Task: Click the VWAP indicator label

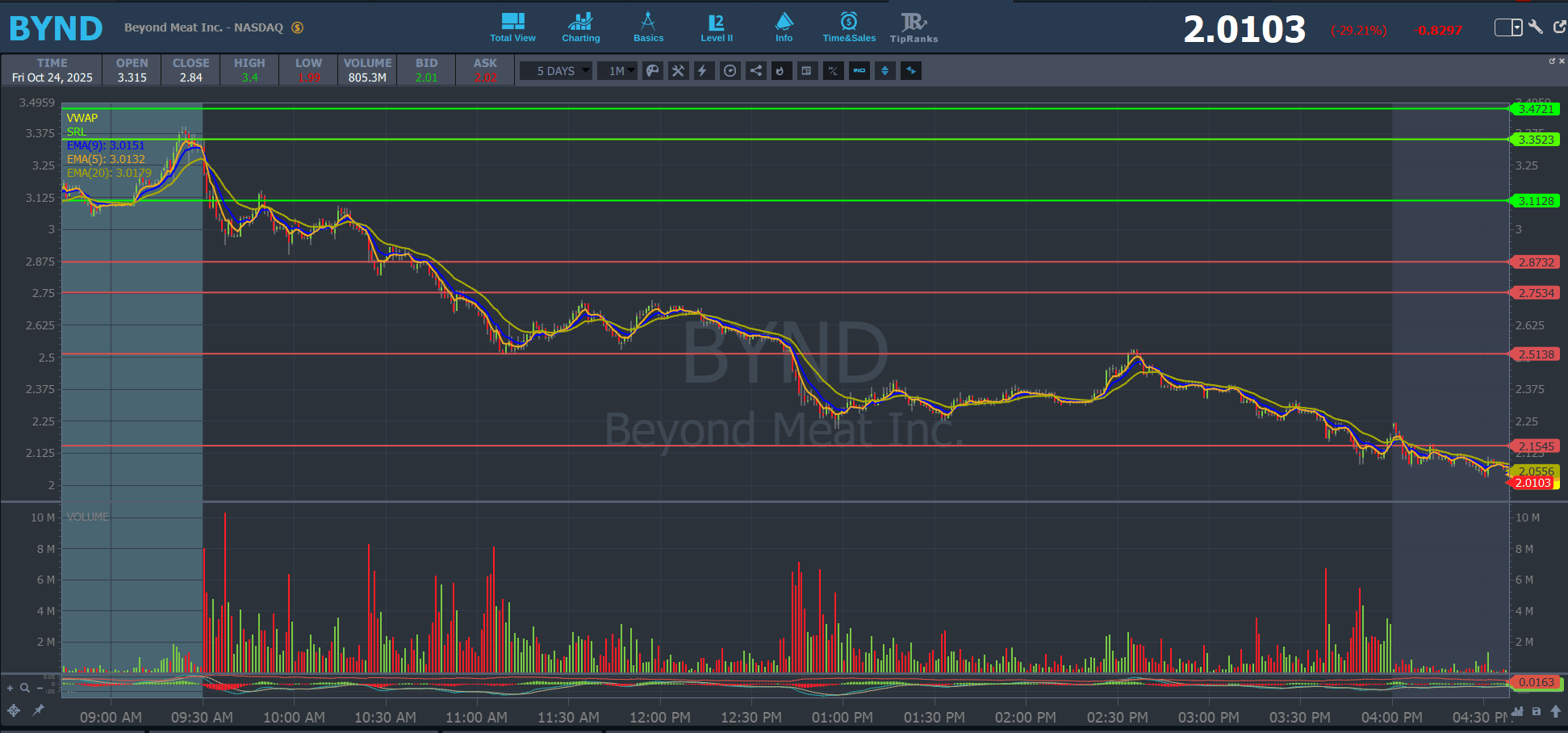Action: tap(82, 118)
